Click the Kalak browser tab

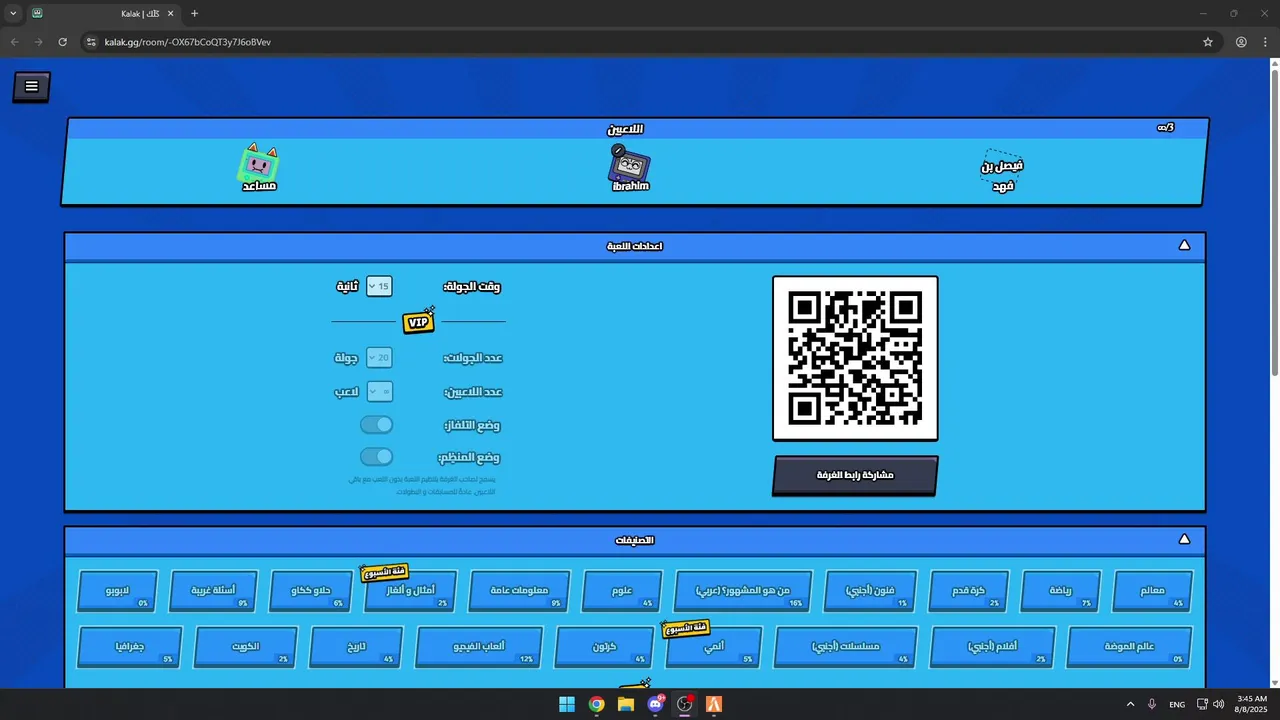coord(103,13)
